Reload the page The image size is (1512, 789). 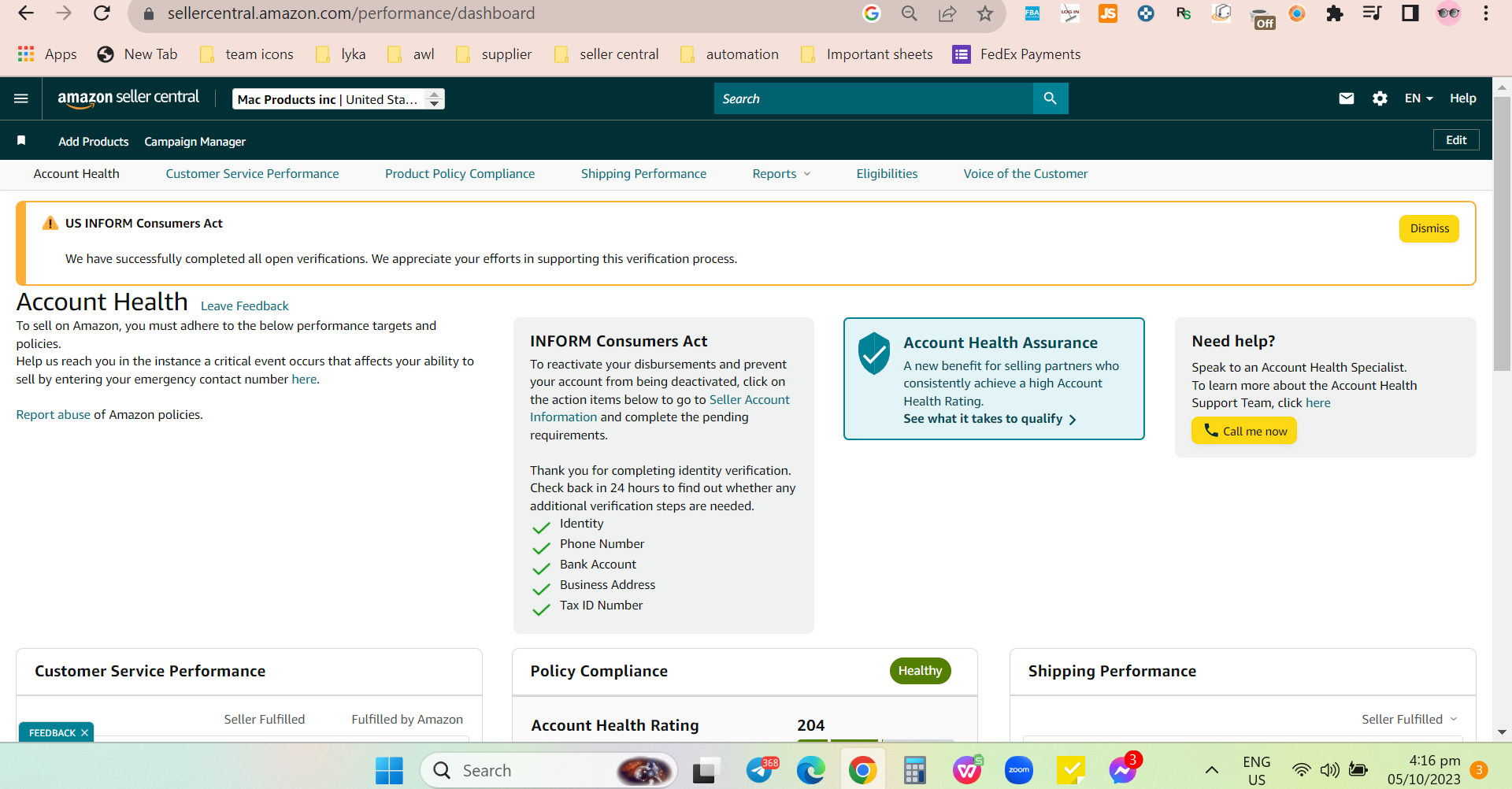tap(102, 13)
